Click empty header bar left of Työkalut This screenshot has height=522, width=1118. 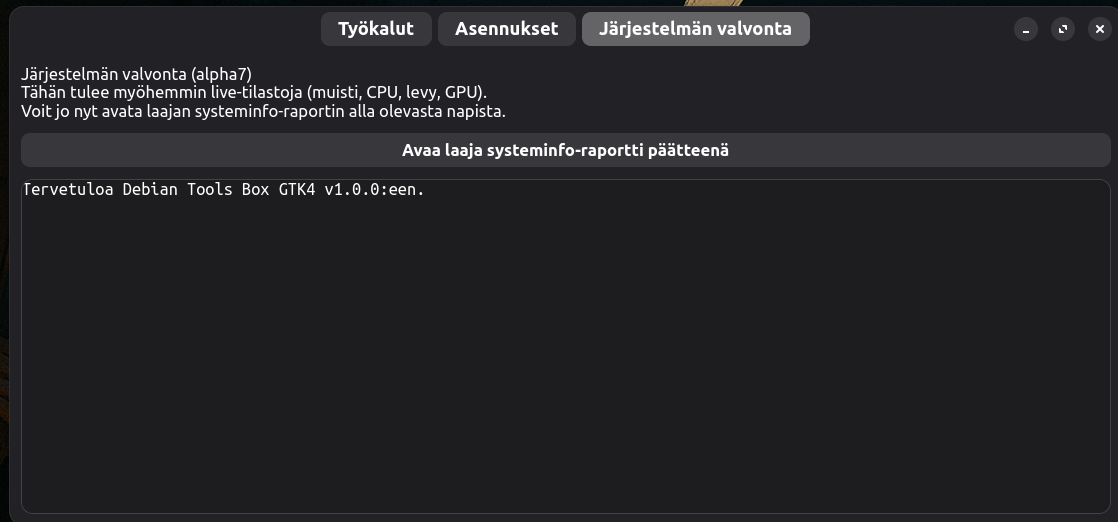160,29
